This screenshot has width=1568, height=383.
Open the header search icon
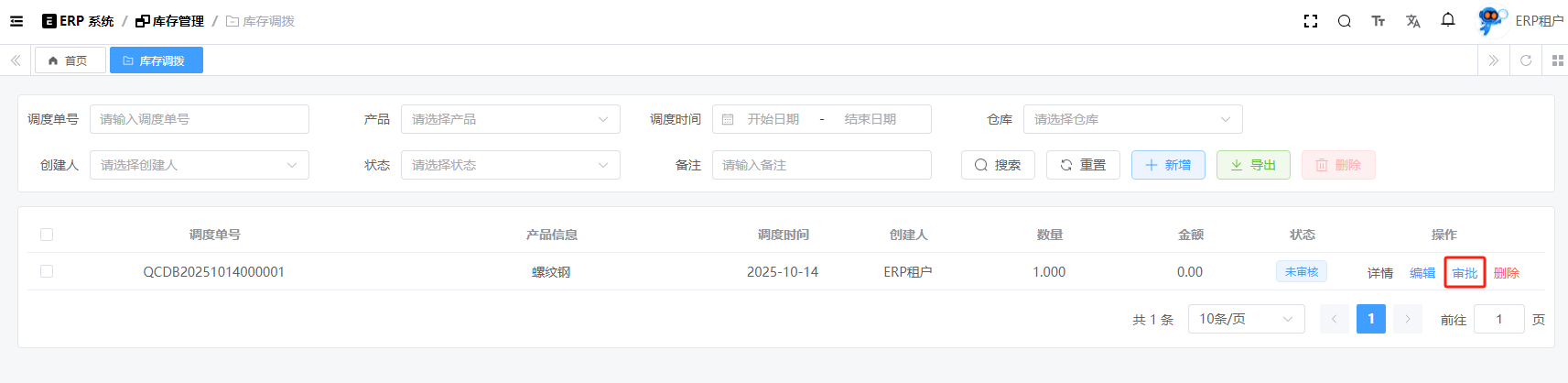point(1344,21)
